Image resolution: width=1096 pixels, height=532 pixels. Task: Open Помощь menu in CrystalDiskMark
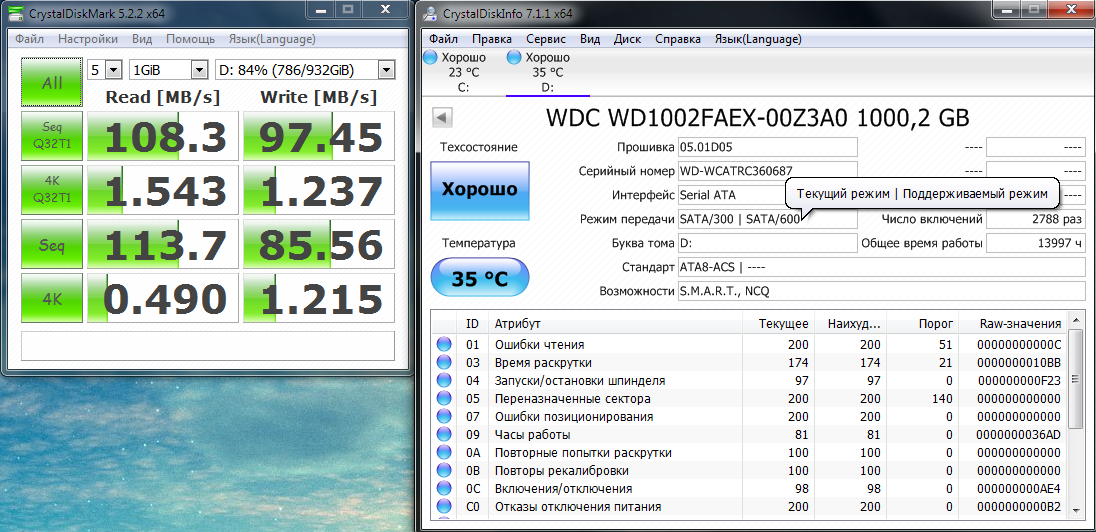[191, 39]
